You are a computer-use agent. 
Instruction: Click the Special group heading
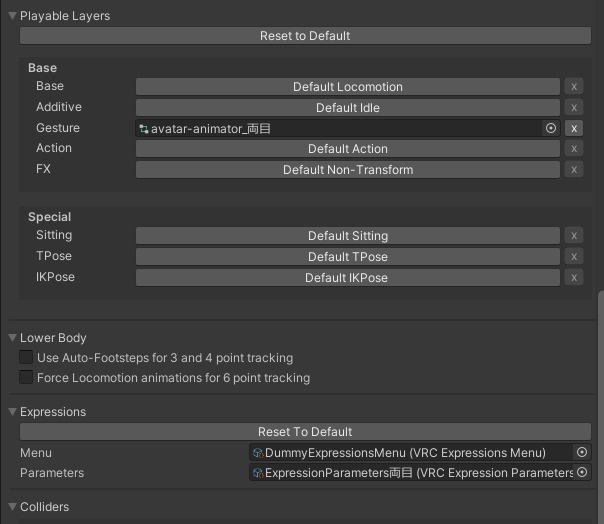tap(49, 217)
